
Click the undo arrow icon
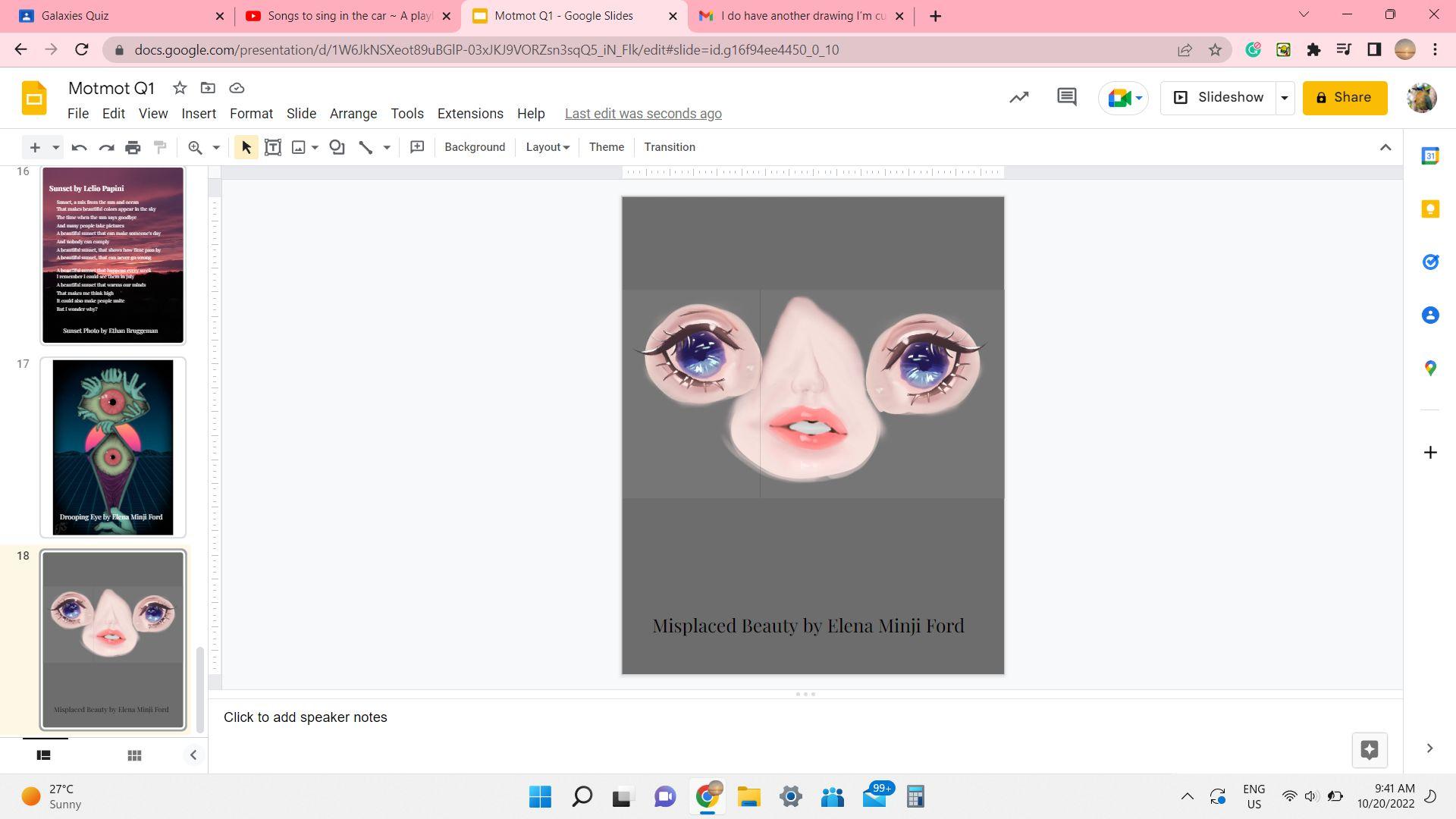[x=79, y=147]
